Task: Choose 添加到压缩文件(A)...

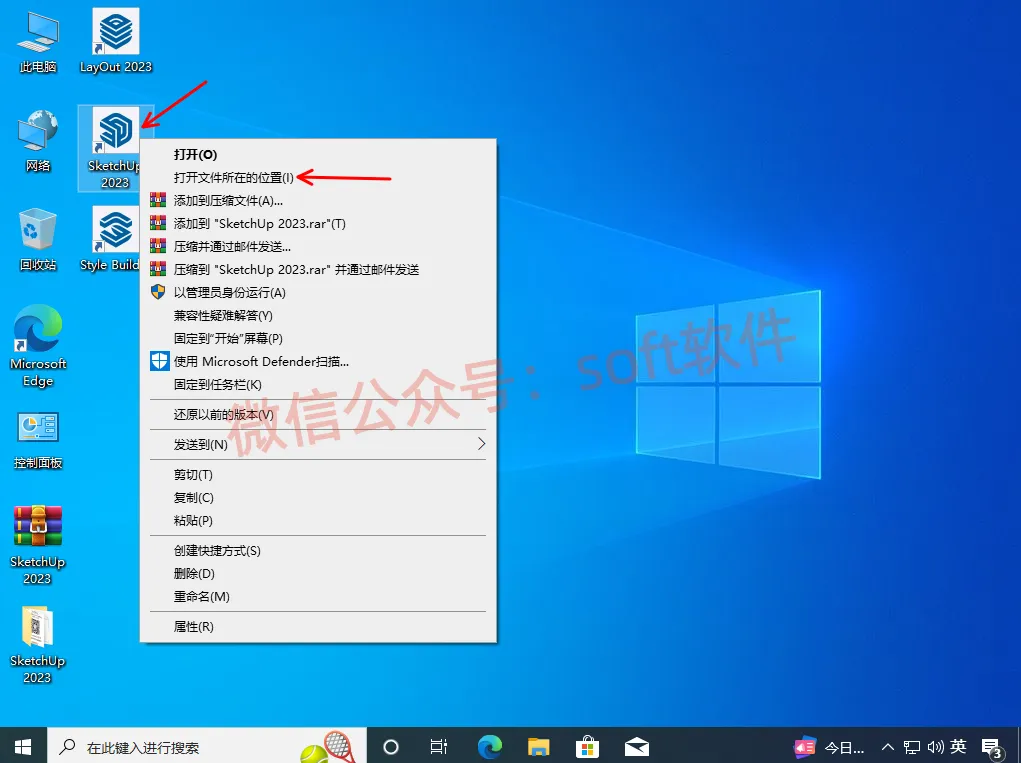Action: (318, 201)
